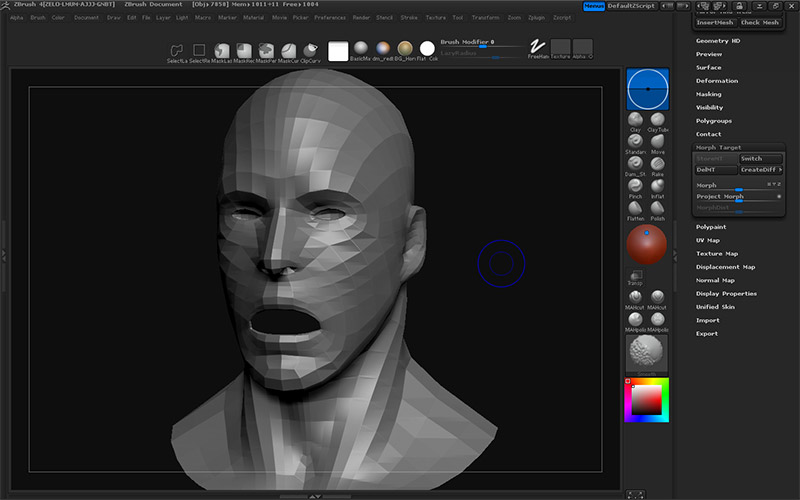Select the SelectLasso tool icon
This screenshot has height=500, width=800.
click(177, 51)
